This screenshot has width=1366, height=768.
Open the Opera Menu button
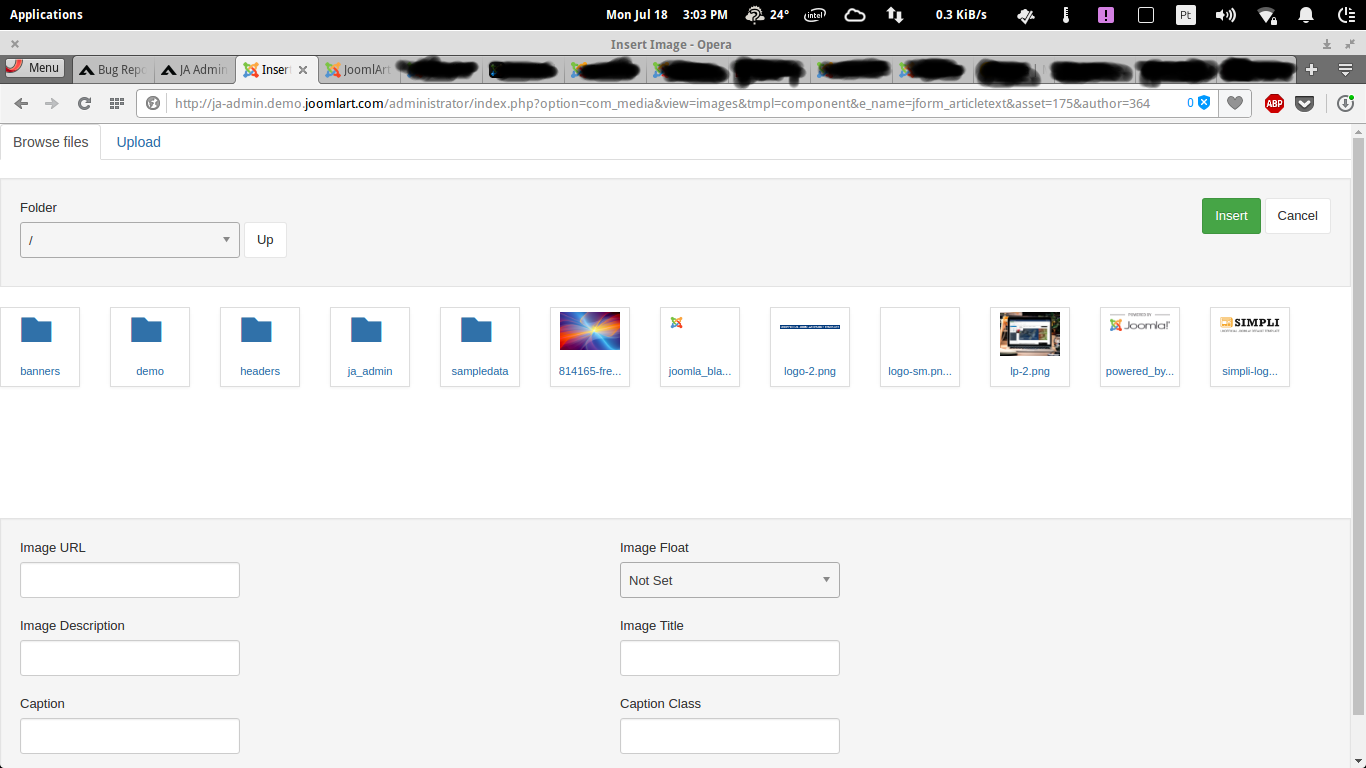[34, 68]
